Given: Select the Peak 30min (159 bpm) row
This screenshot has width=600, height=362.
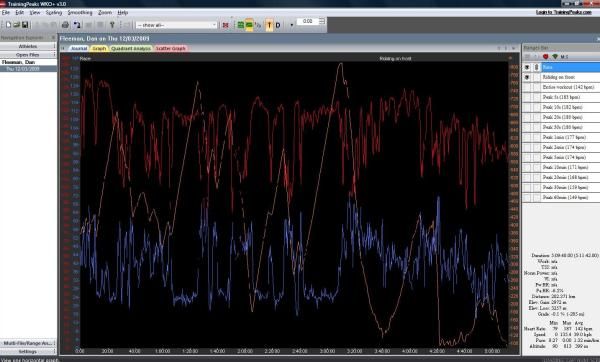Looking at the screenshot, I should pos(571,188).
